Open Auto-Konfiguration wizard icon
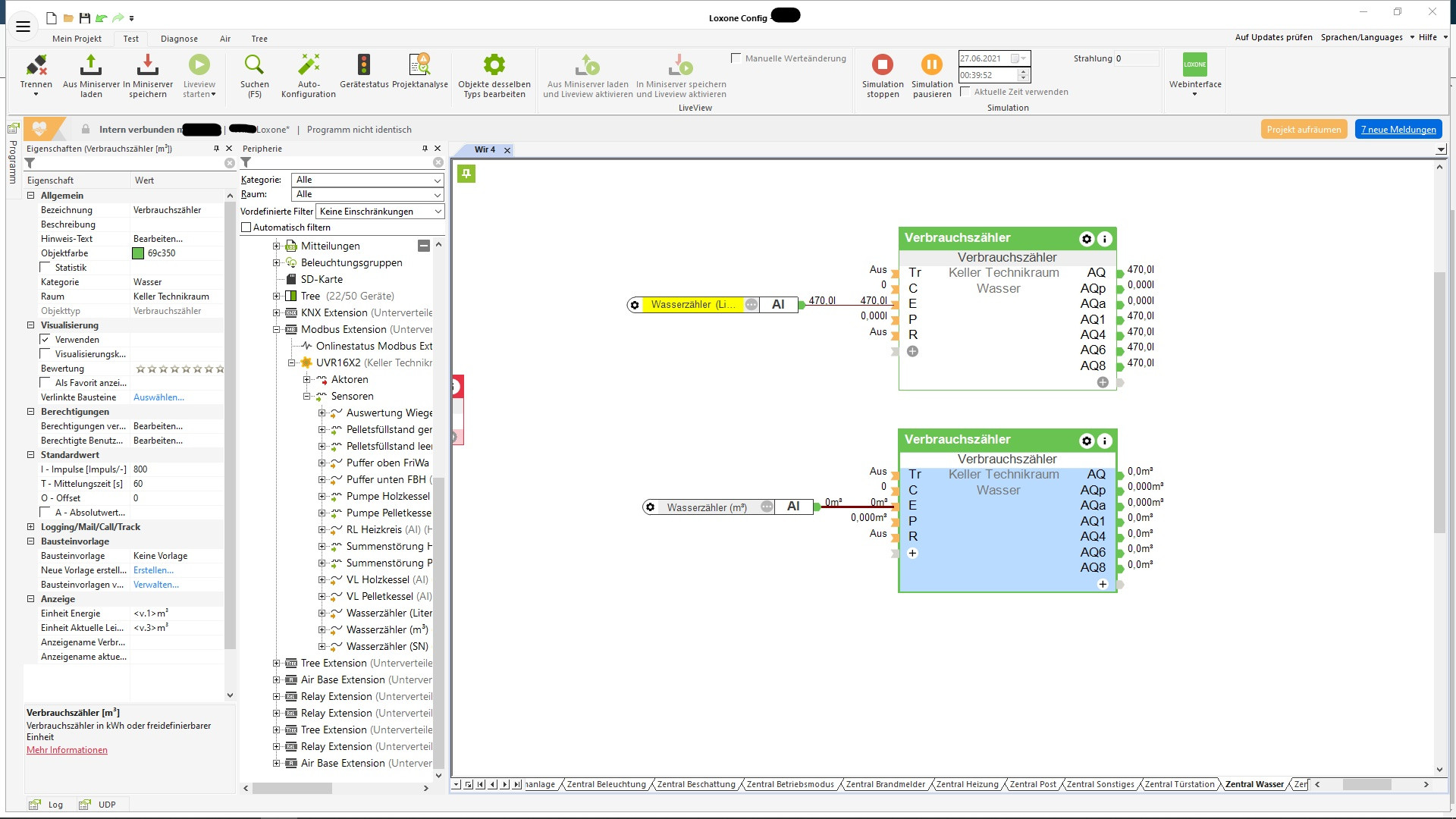This screenshot has height=819, width=1456. pos(309,65)
